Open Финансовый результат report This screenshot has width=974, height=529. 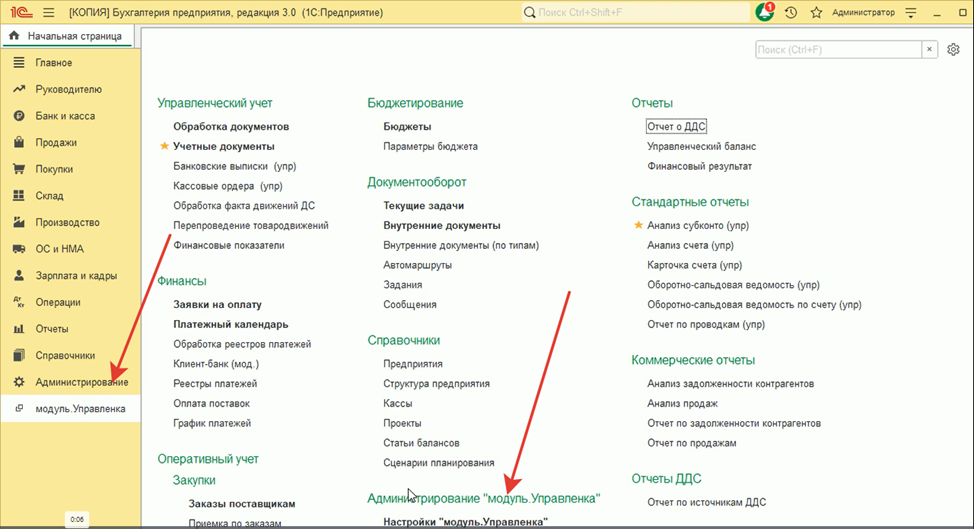(x=699, y=166)
